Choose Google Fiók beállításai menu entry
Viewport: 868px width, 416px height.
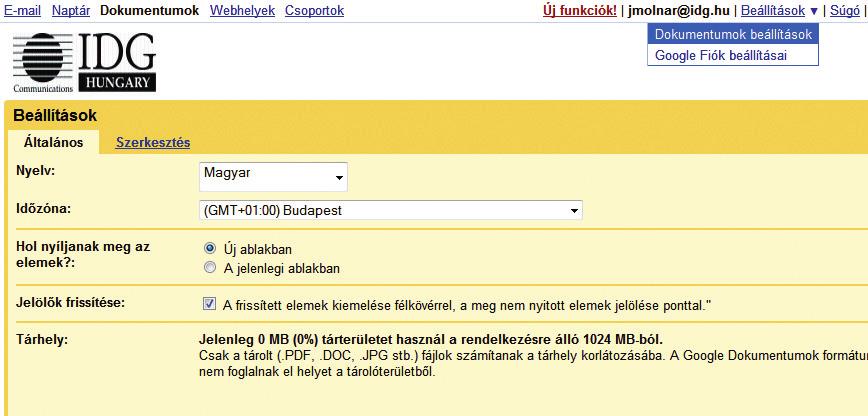coord(733,55)
